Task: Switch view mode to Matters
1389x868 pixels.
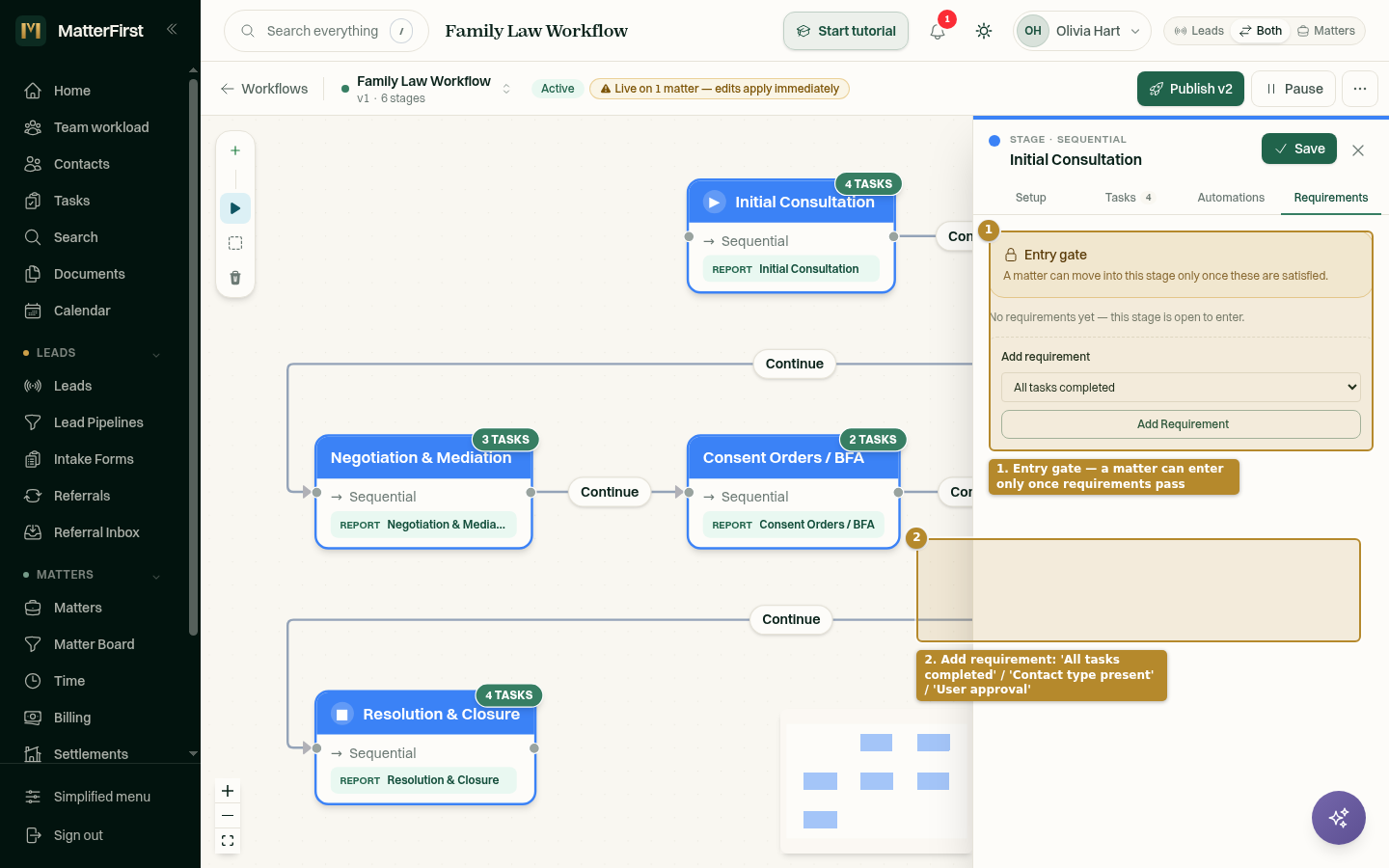Action: (1326, 31)
